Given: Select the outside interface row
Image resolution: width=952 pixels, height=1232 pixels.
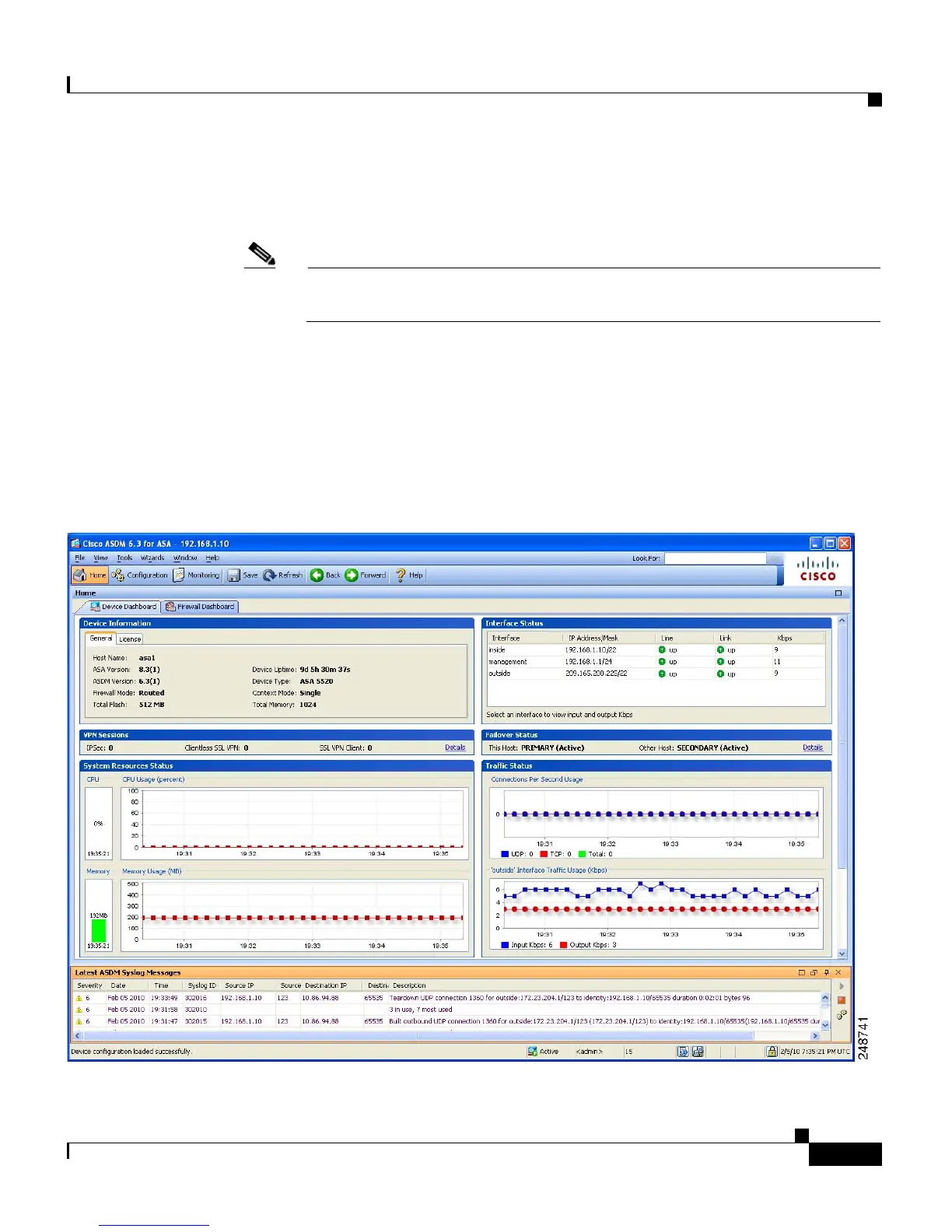Looking at the screenshot, I should pos(656,674).
